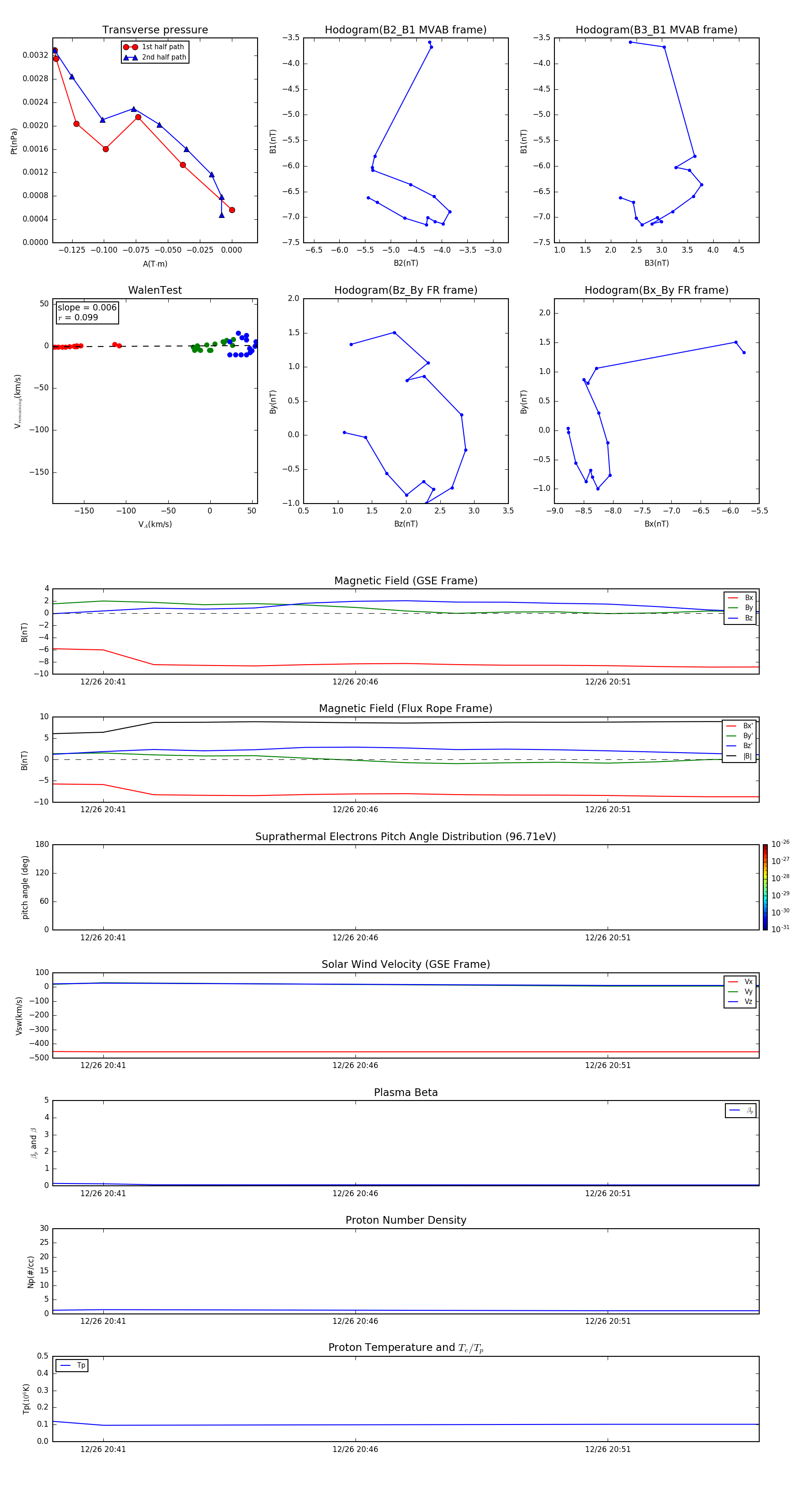Viewport: 812px width, 1489px height.
Task: Select the Bx' legend entry in Flux Rope plot
Action: point(740,726)
